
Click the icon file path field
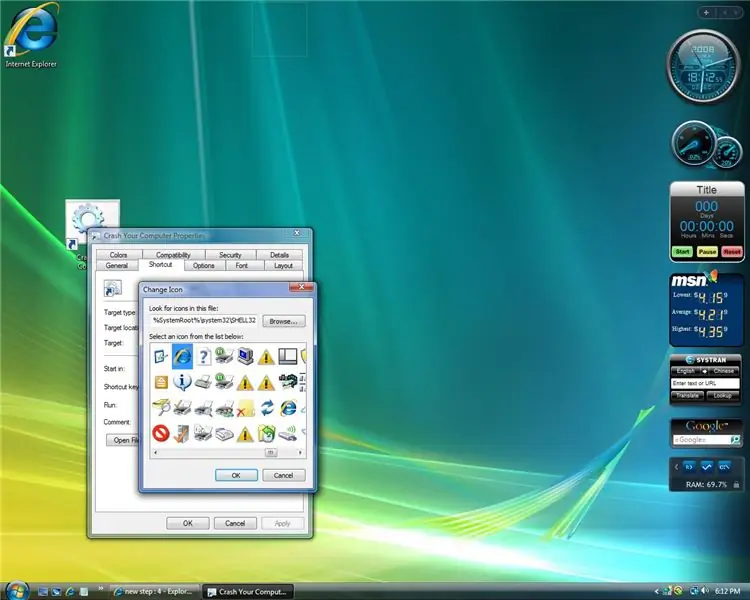pyautogui.click(x=204, y=321)
